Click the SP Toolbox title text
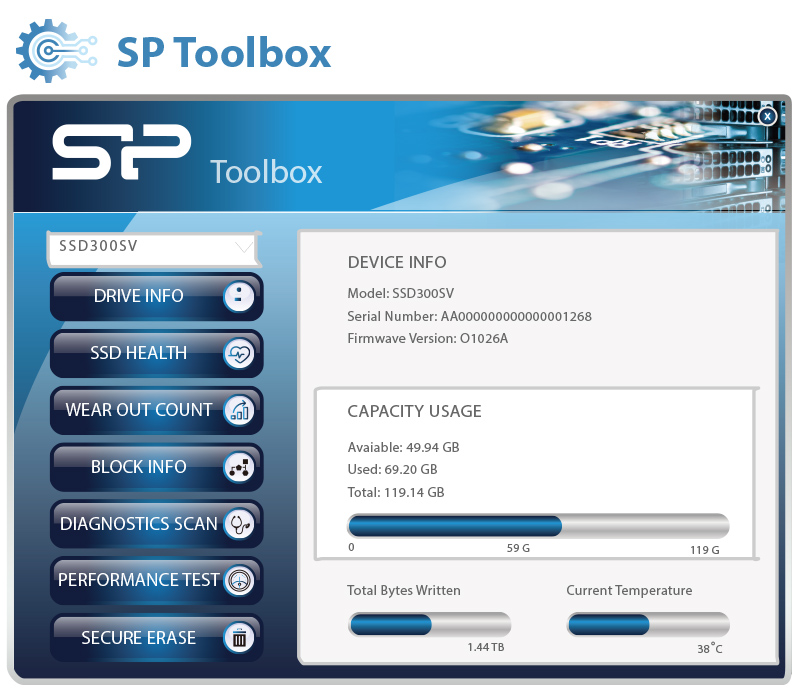800x690 pixels. coord(224,52)
